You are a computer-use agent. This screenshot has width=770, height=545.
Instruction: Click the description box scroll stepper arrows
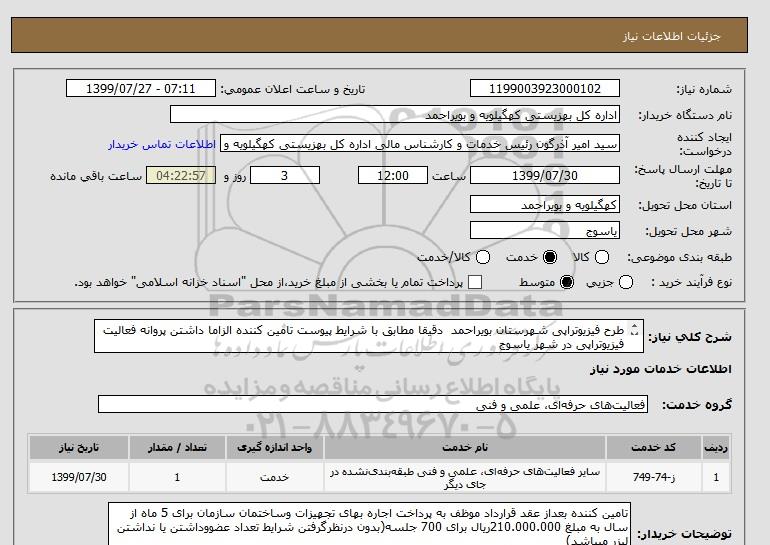click(634, 329)
